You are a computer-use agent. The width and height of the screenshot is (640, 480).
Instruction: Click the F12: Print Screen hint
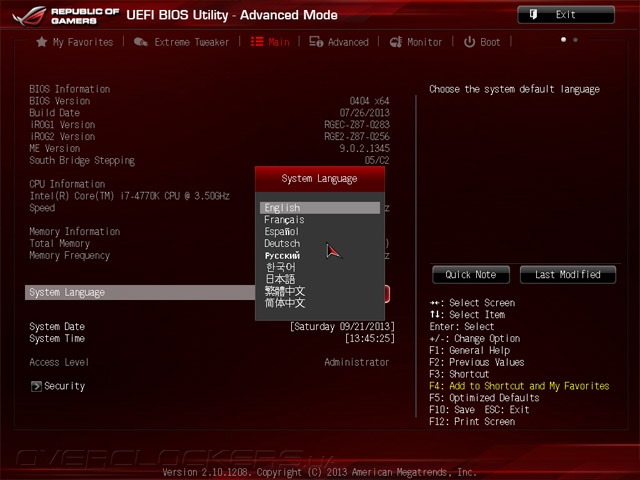472,421
